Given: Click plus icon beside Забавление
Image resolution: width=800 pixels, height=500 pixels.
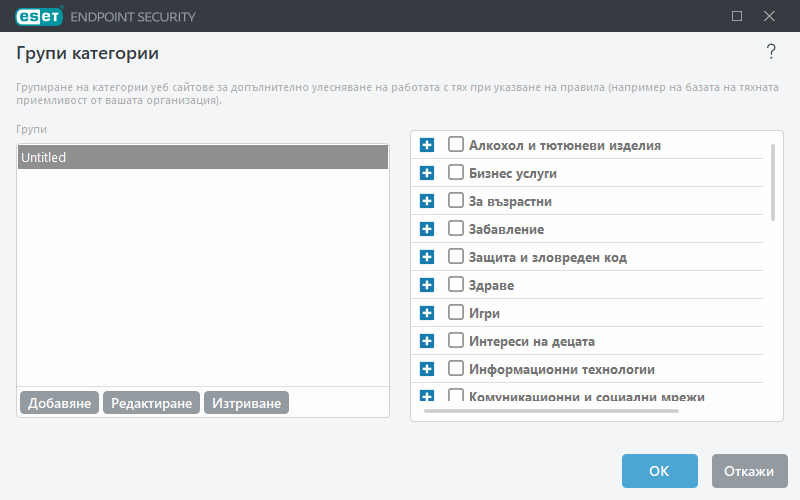Looking at the screenshot, I should pyautogui.click(x=427, y=229).
